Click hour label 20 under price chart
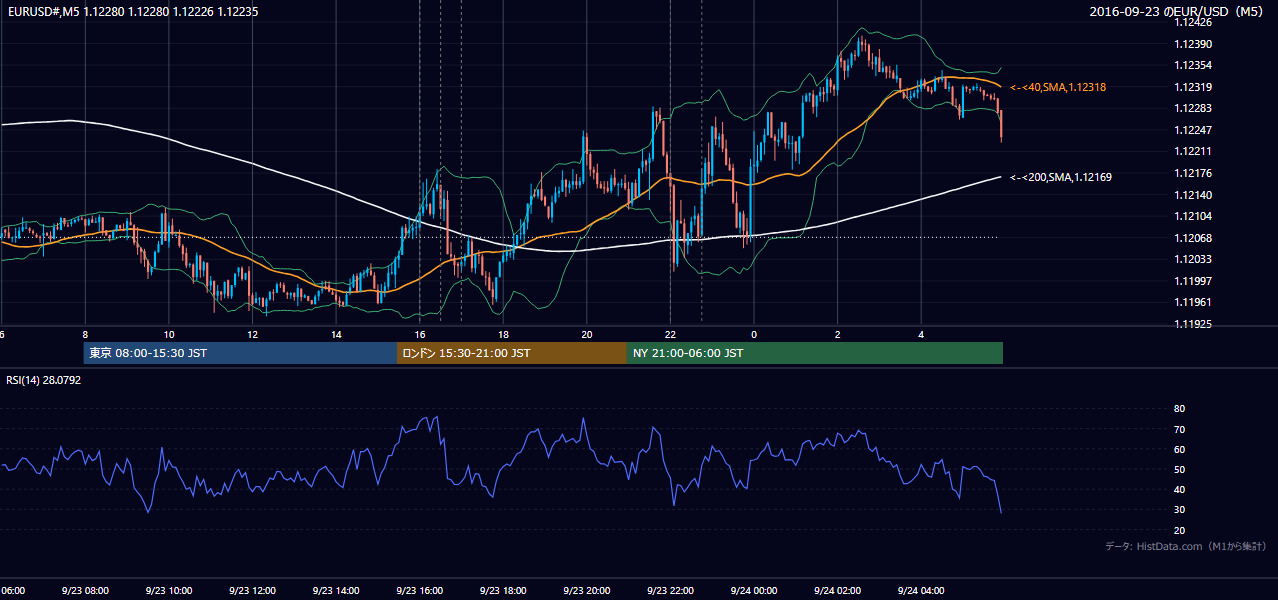 (587, 335)
